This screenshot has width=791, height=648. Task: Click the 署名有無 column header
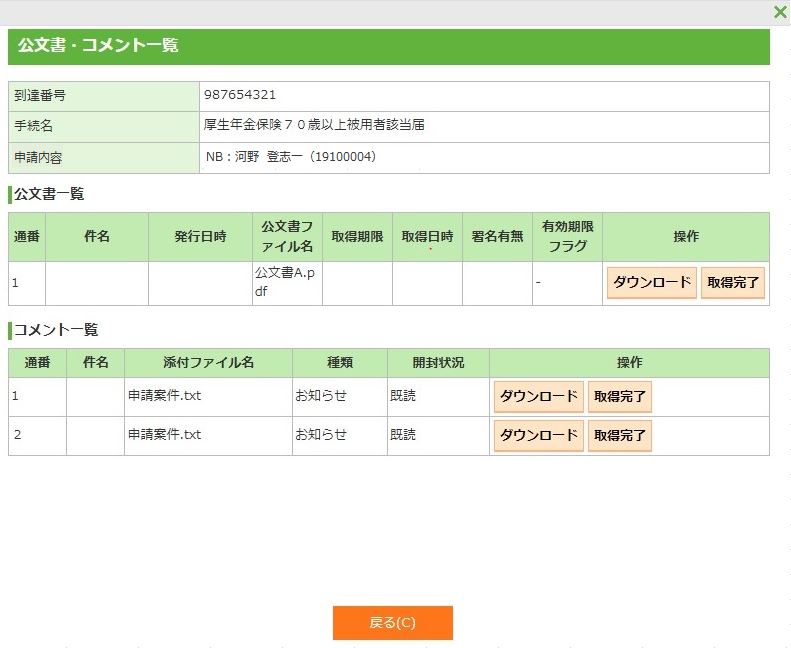point(497,237)
